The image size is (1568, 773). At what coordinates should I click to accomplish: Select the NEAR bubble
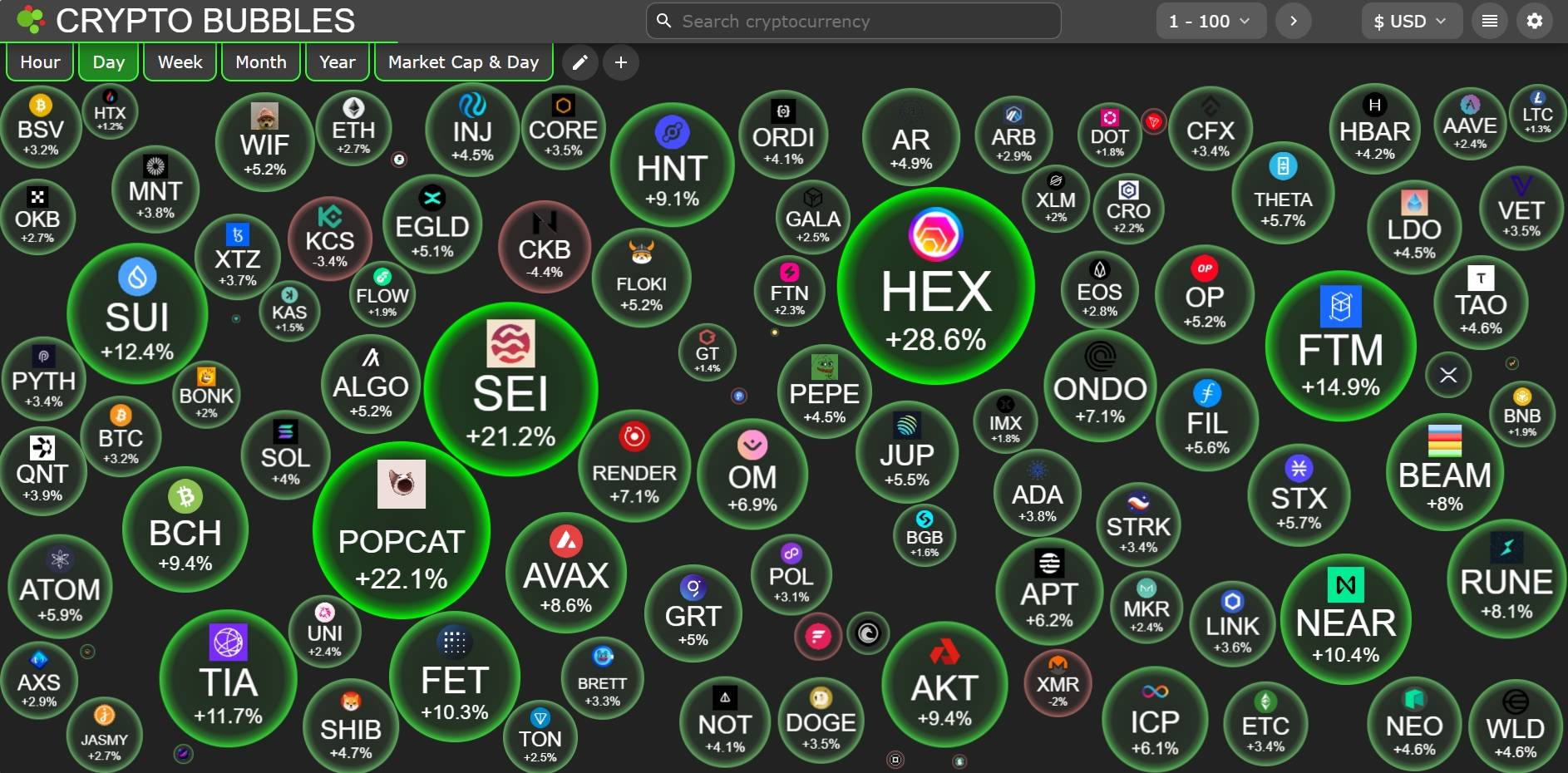click(x=1346, y=619)
